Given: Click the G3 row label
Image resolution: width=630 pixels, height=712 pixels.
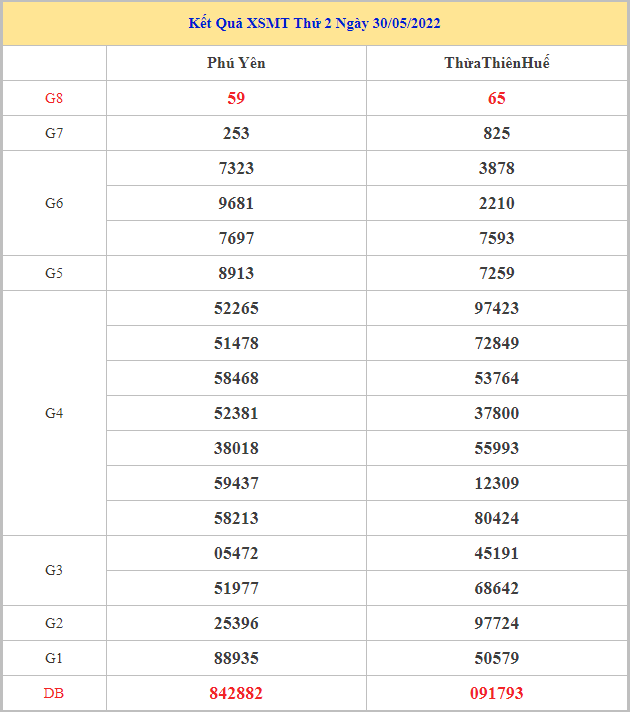Looking at the screenshot, I should pyautogui.click(x=54, y=570).
